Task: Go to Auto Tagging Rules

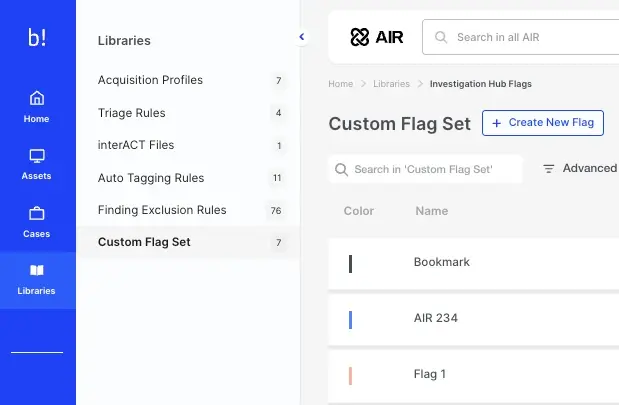Action: [151, 178]
